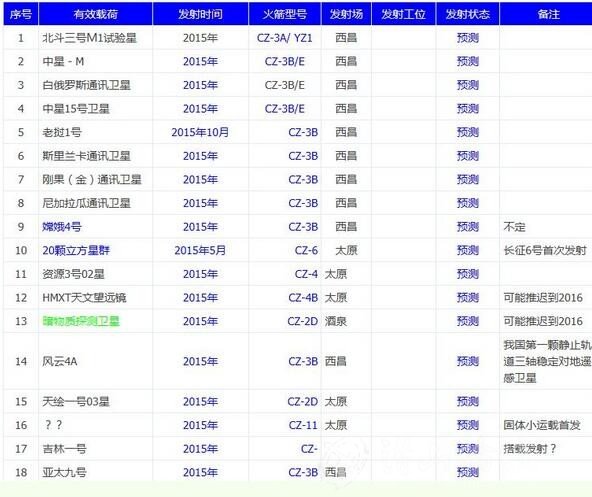Click 酒泉 launch site in row 13

coord(336,321)
